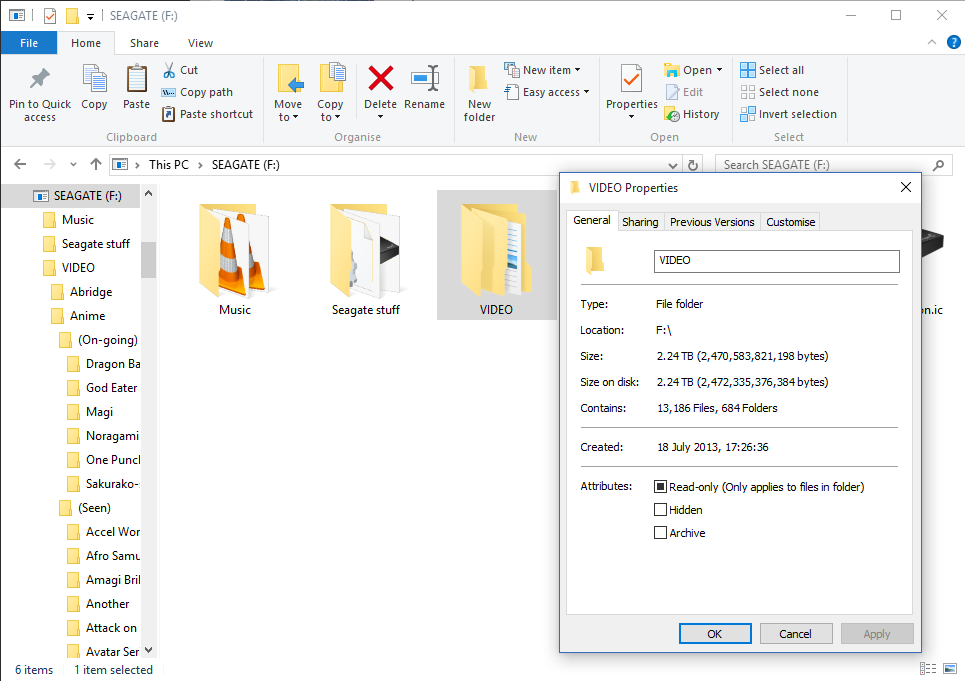Screen dimensions: 965x681
Task: Click the red Delete icon
Action: (380, 78)
